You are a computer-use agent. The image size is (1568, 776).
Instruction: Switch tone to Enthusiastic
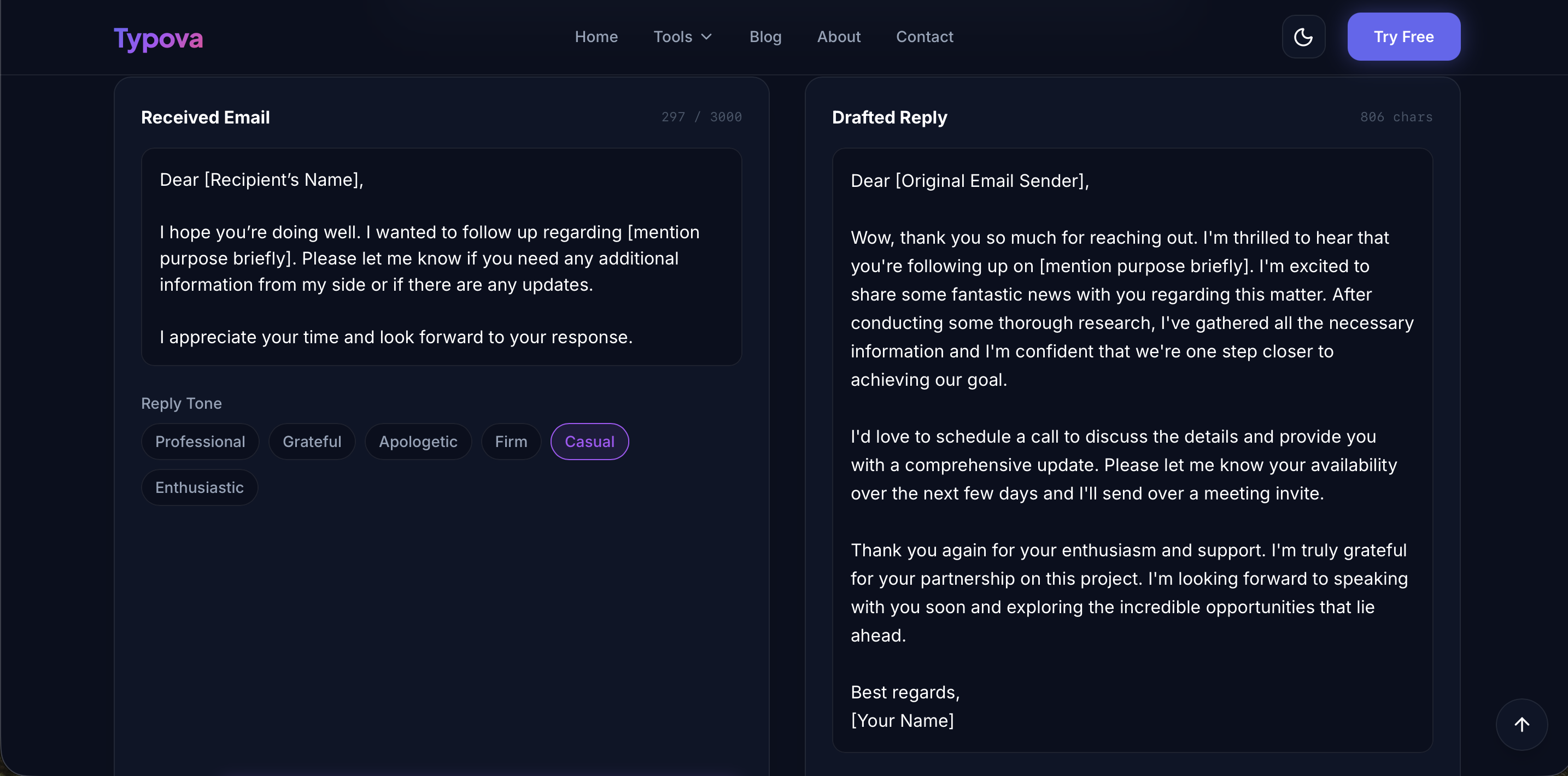[199, 487]
